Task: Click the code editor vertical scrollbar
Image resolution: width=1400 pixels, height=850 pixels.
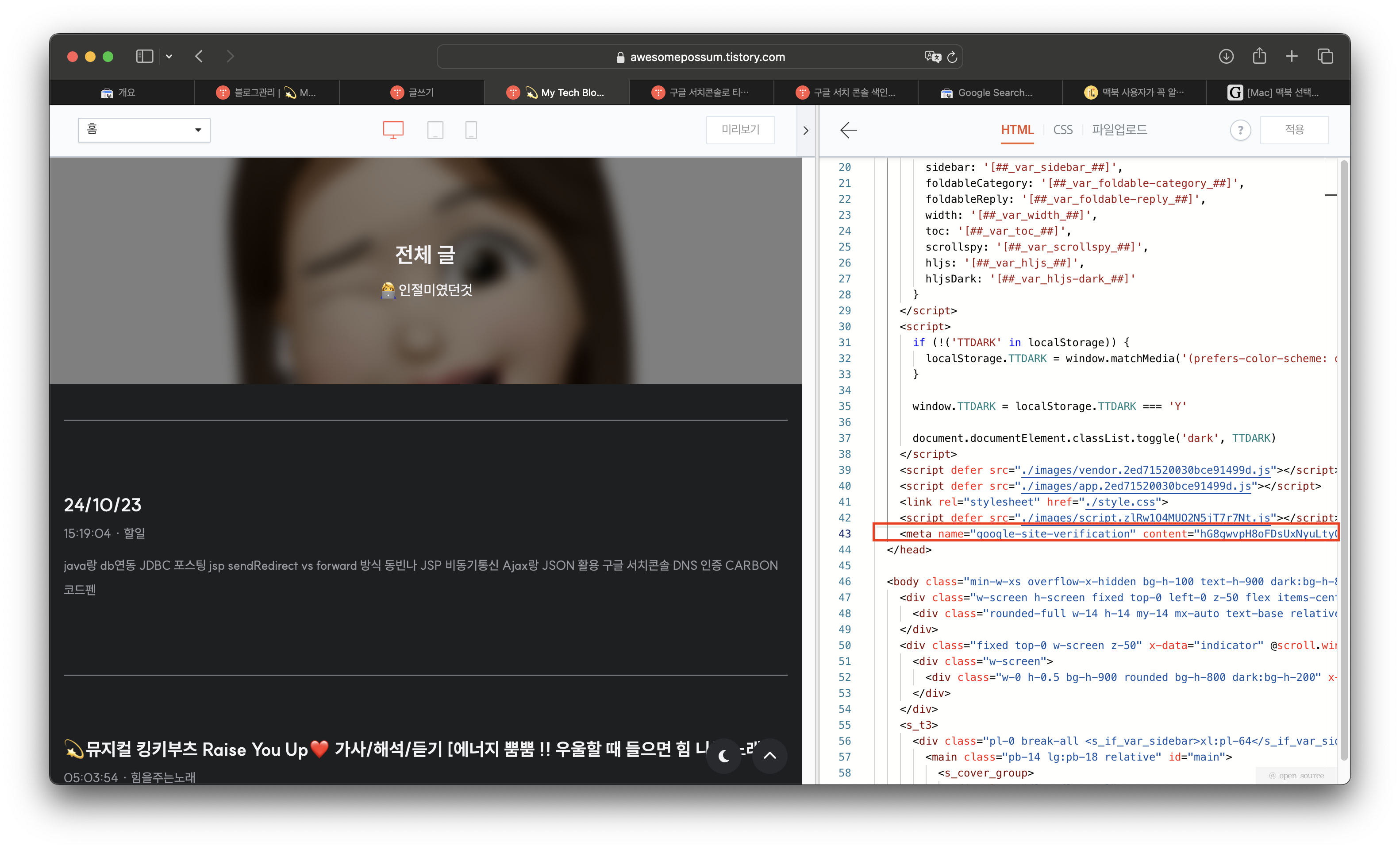Action: [x=1344, y=460]
